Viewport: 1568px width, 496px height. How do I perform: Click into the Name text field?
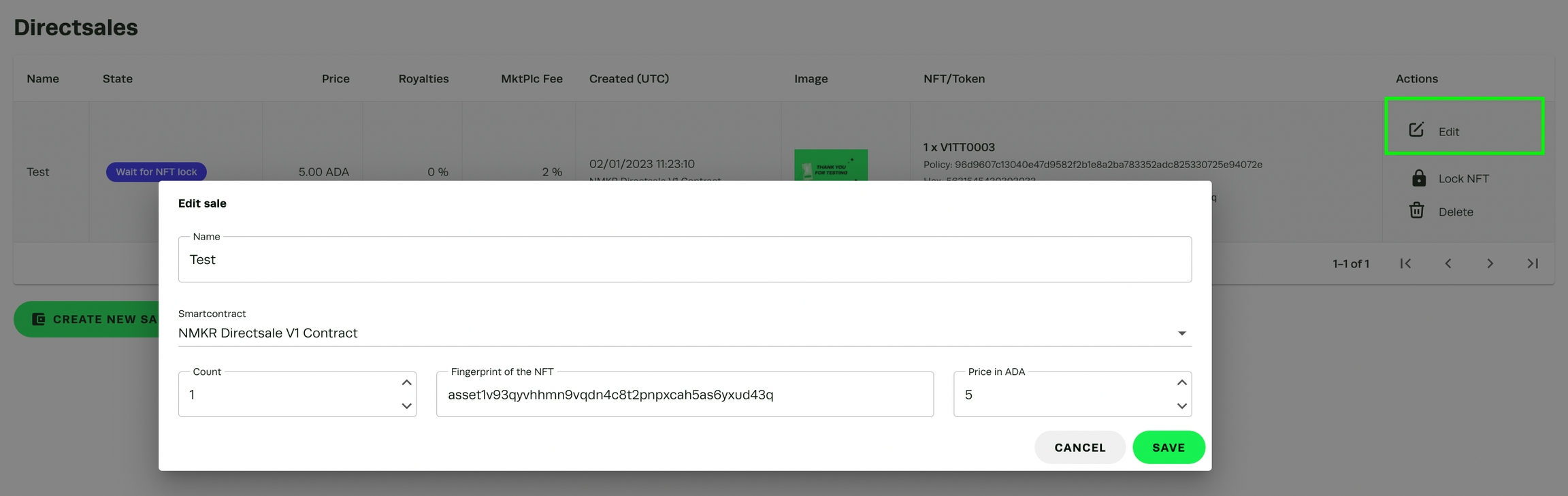click(684, 260)
